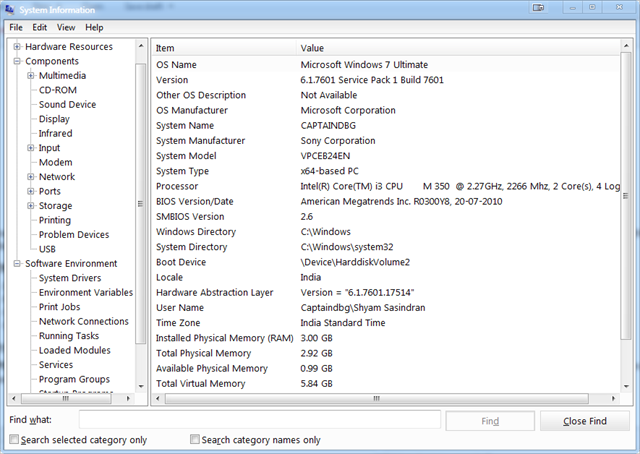The width and height of the screenshot is (640, 454).
Task: Click the Item column header
Action: pyautogui.click(x=224, y=48)
